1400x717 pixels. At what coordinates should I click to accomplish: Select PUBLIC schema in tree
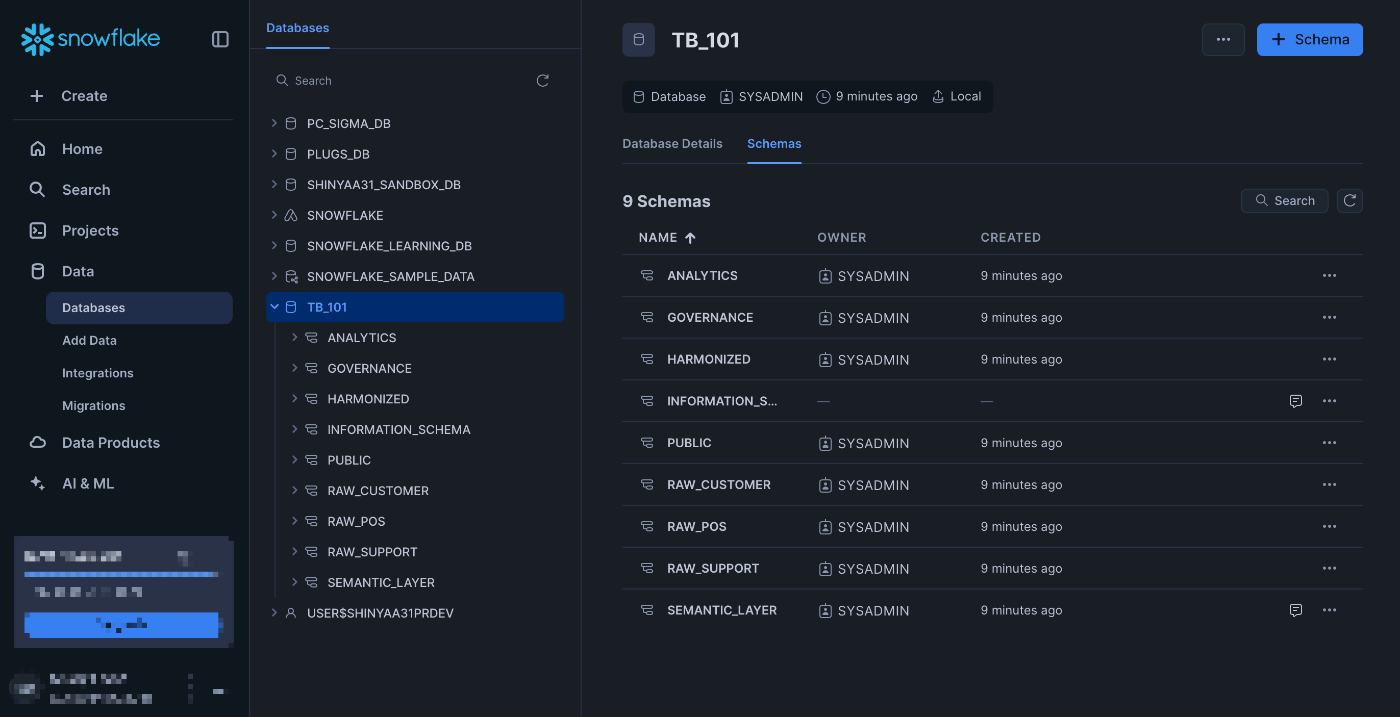[x=349, y=460]
